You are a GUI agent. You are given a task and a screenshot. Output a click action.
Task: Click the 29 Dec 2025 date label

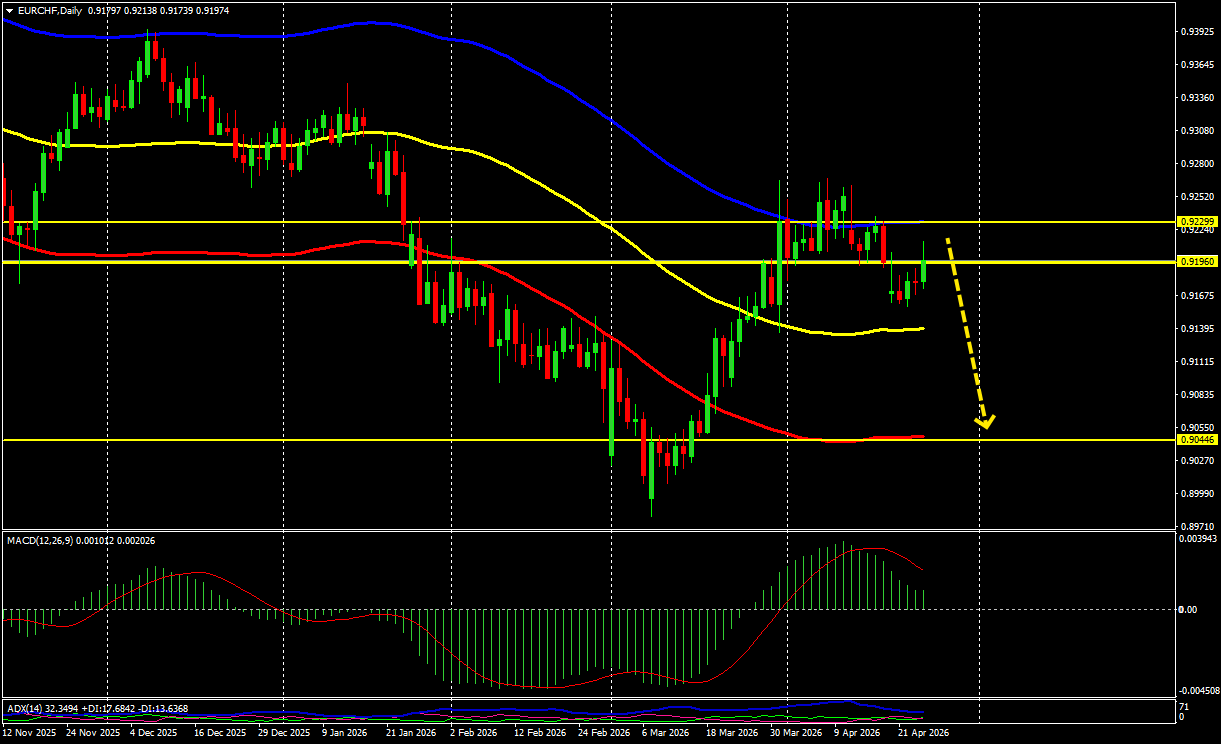pyautogui.click(x=283, y=732)
